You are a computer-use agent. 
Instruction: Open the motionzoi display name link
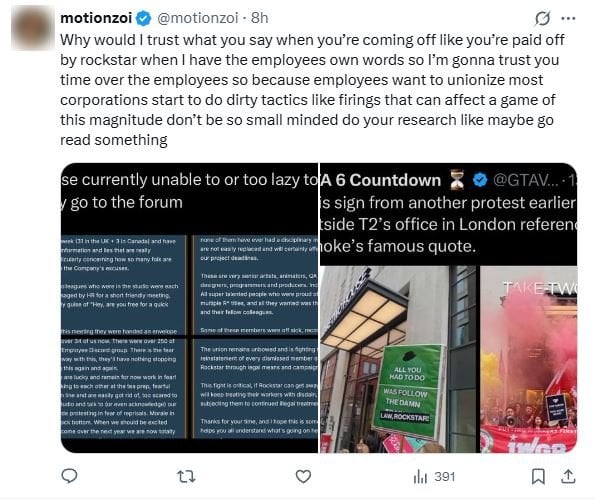(96, 18)
